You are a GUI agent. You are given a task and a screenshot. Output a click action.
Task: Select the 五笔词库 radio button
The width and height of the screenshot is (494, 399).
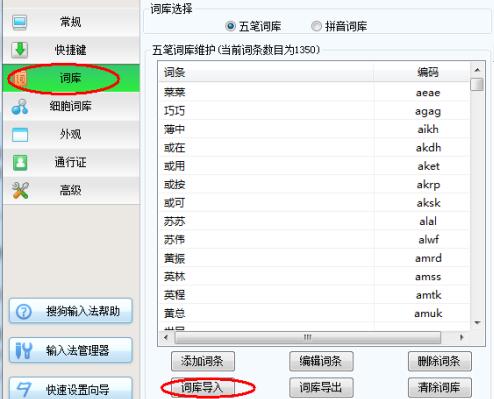[x=230, y=26]
